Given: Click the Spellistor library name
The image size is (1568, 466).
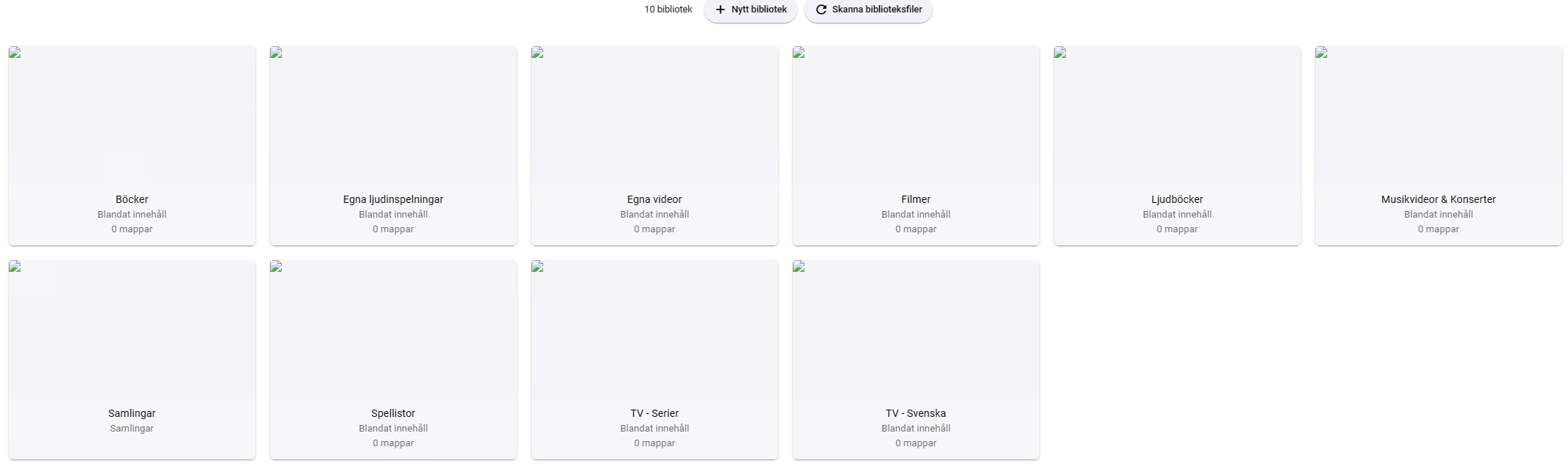Looking at the screenshot, I should [x=393, y=413].
